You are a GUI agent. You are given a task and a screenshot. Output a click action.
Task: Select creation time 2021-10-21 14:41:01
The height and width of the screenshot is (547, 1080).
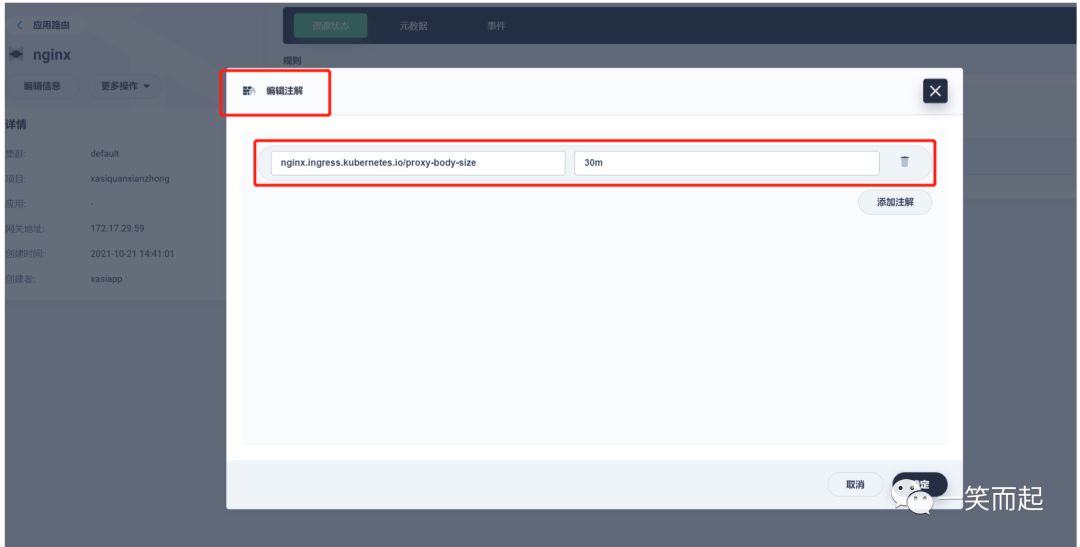(x=132, y=254)
